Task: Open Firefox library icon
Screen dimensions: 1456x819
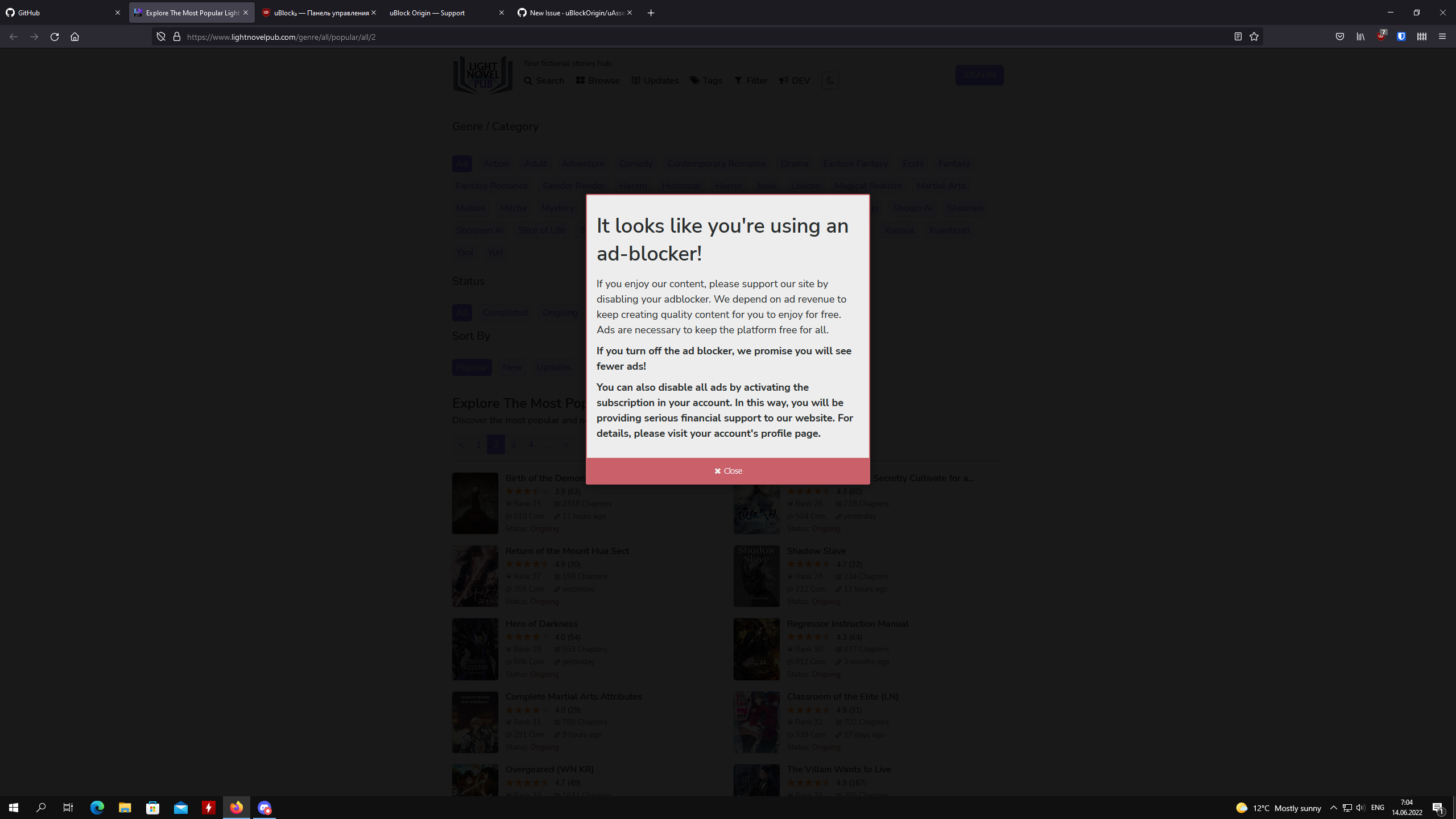Action: pos(1360,36)
